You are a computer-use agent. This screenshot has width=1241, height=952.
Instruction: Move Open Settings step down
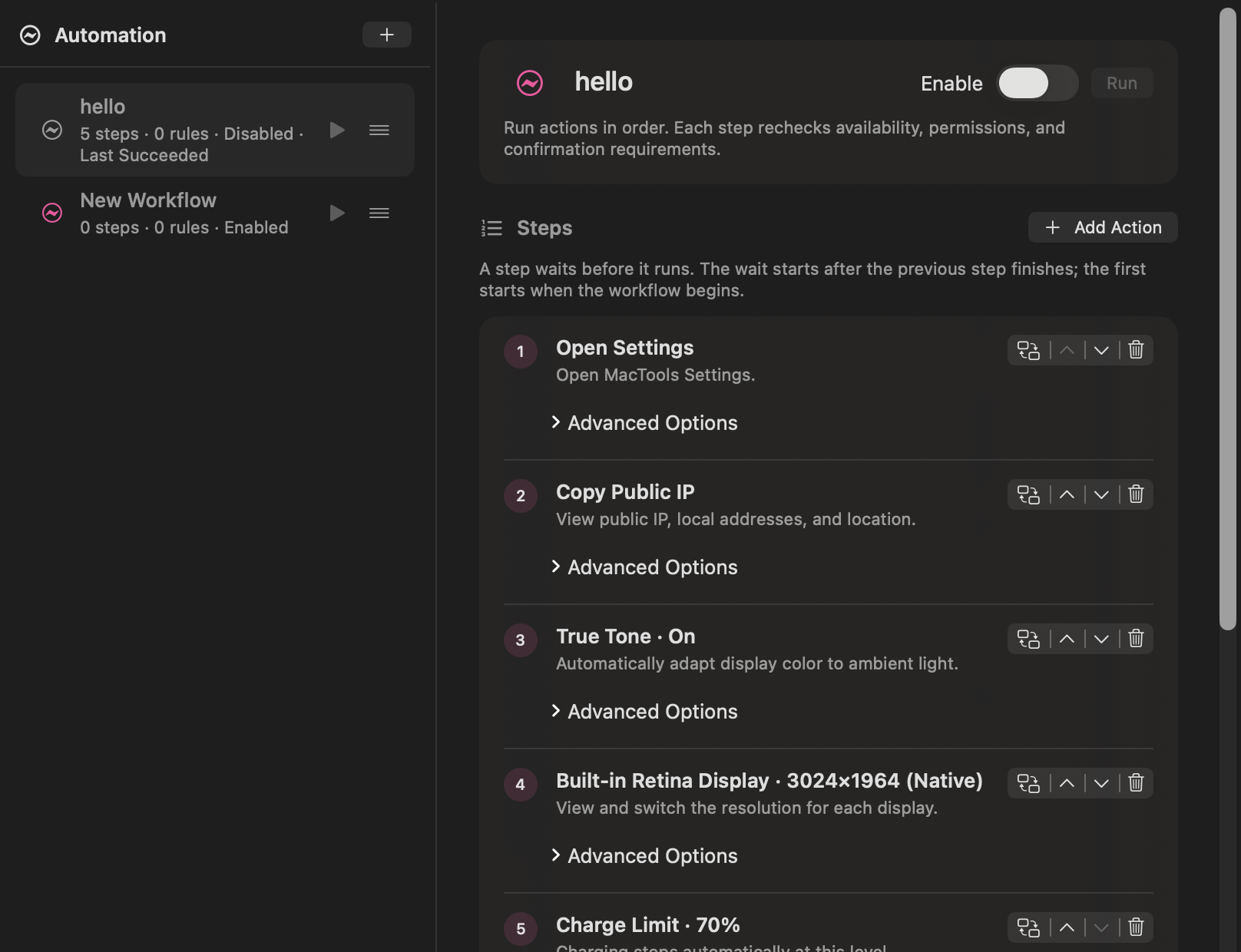pyautogui.click(x=1101, y=350)
